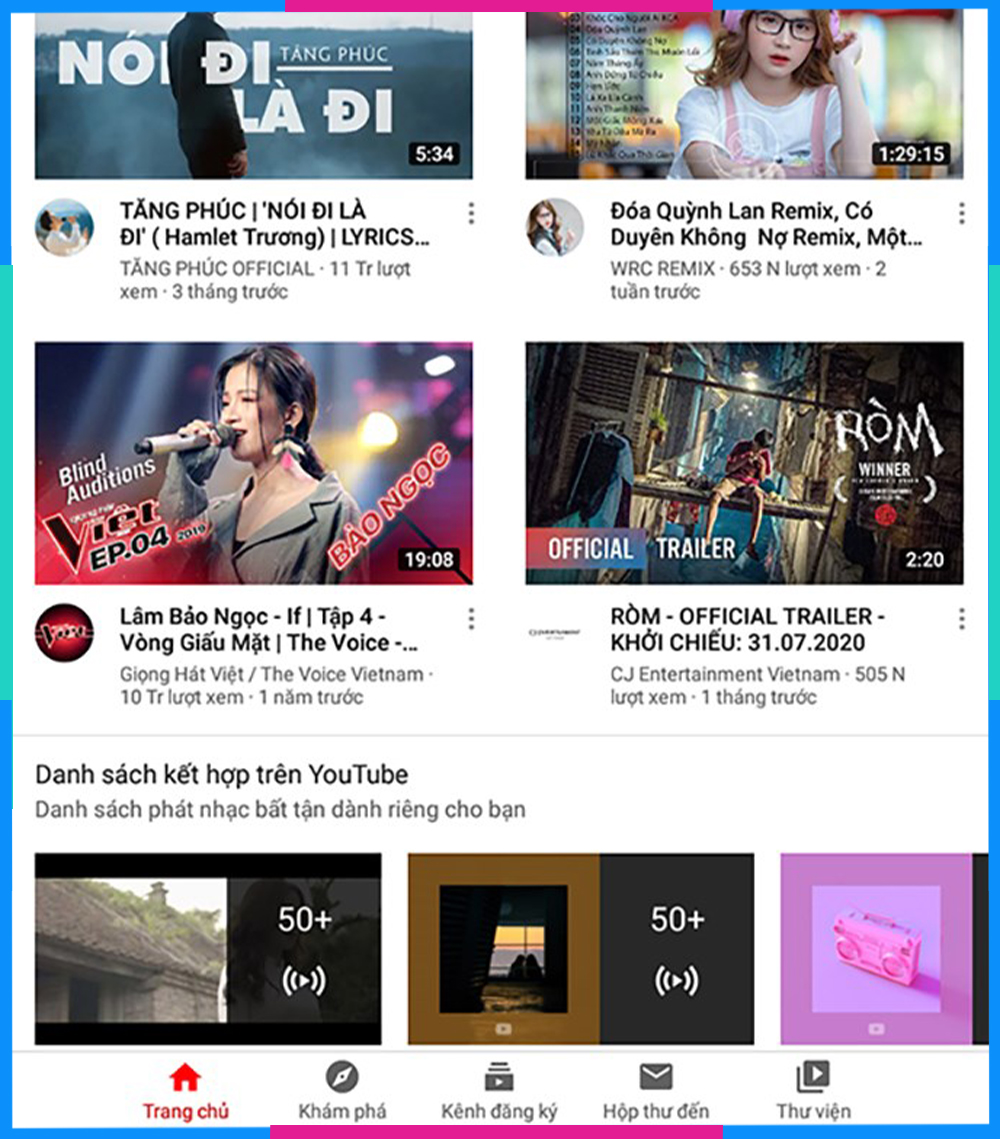Screen dimensions: 1000x1139
Task: Open the second 50+ mix with window sunset
Action: 581,949
